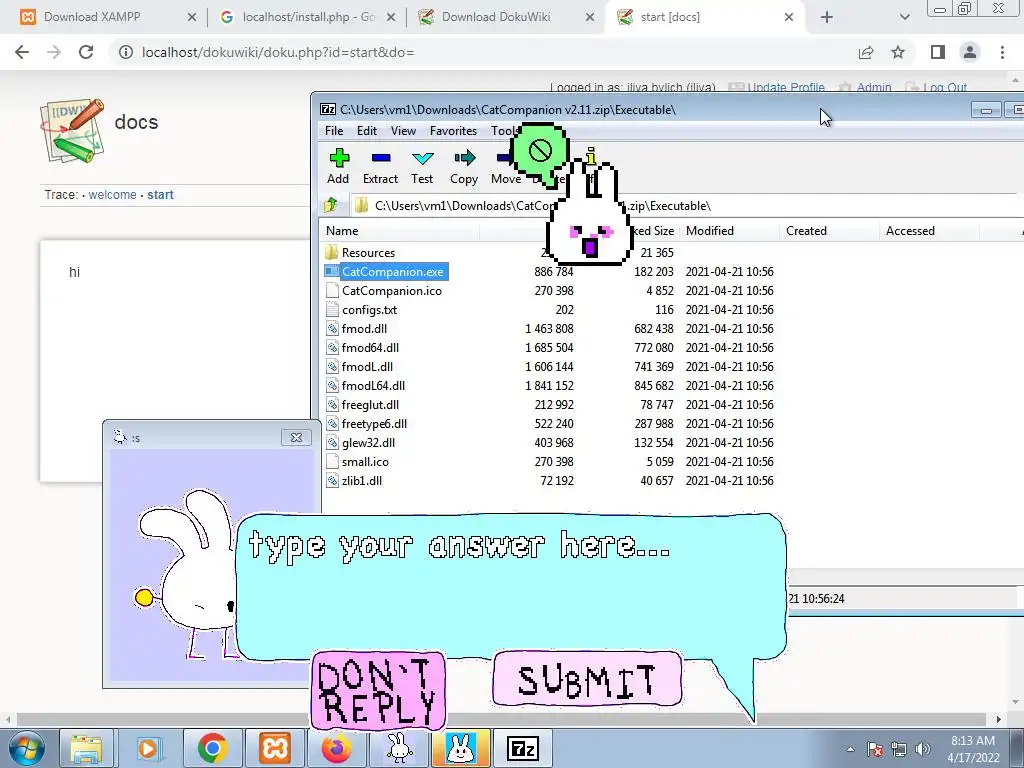Viewport: 1024px width, 768px height.
Task: Open Chrome side panel icon
Action: pyautogui.click(x=938, y=52)
